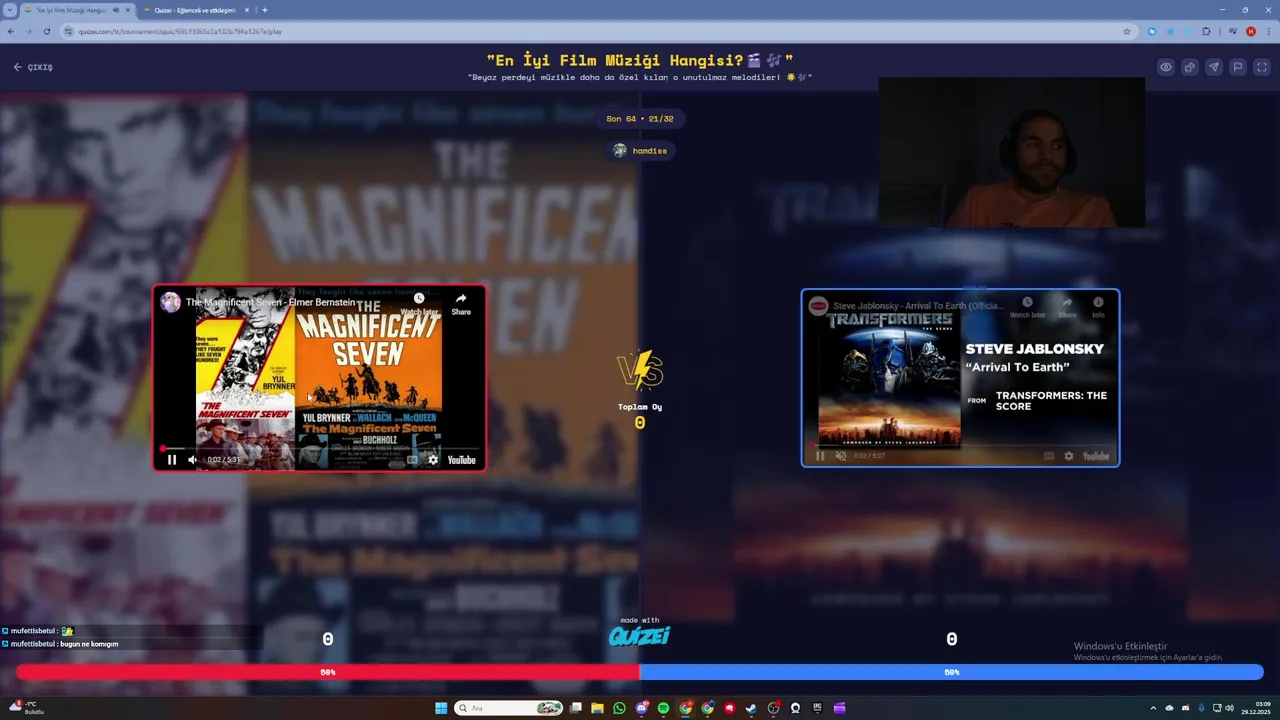Click Watch later on Magnificent Seven video

420,303
